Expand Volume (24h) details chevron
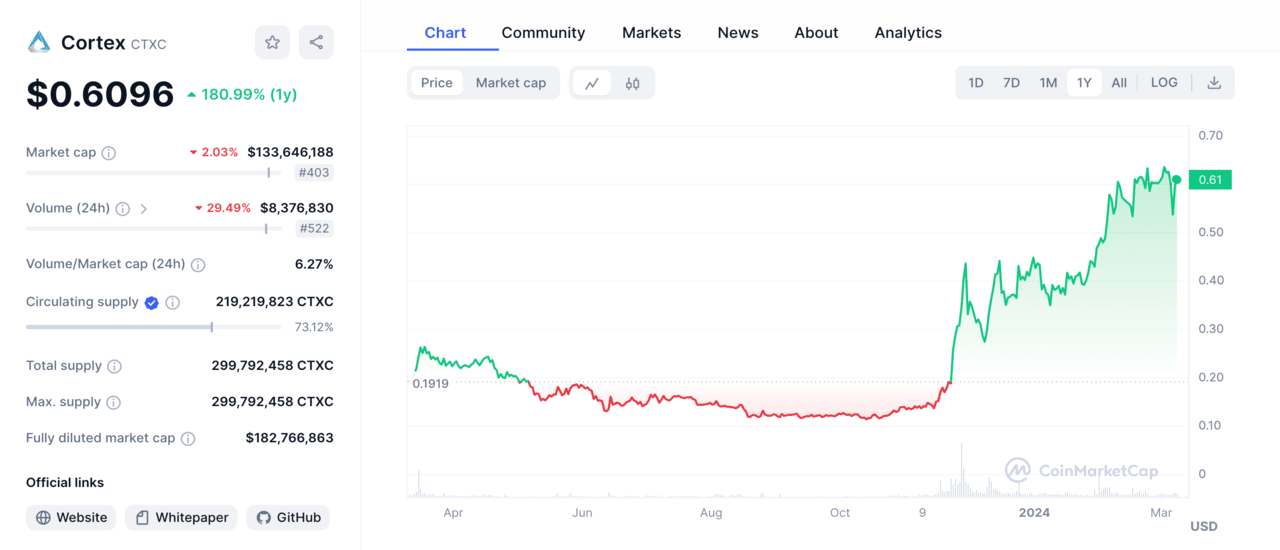The width and height of the screenshot is (1280, 550). 144,209
